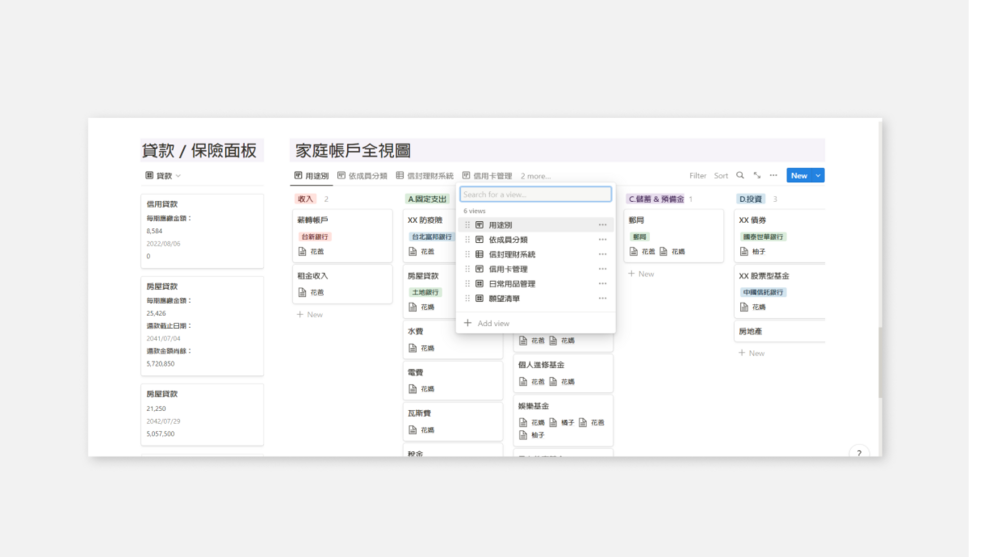Open the dropdown arrow beside New button
This screenshot has width=1005, height=557.
click(x=818, y=176)
